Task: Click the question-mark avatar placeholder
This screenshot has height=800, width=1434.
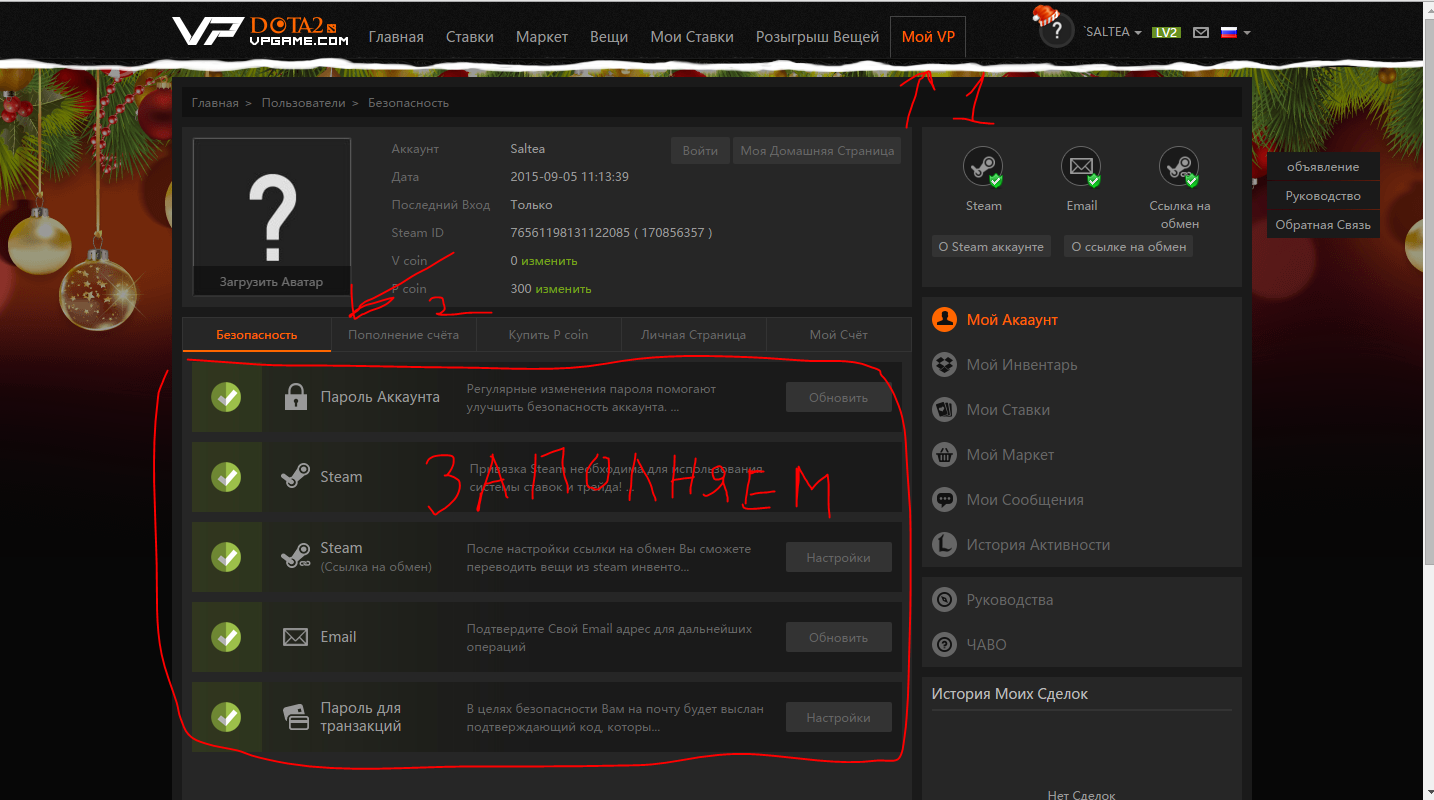Action: click(x=272, y=217)
